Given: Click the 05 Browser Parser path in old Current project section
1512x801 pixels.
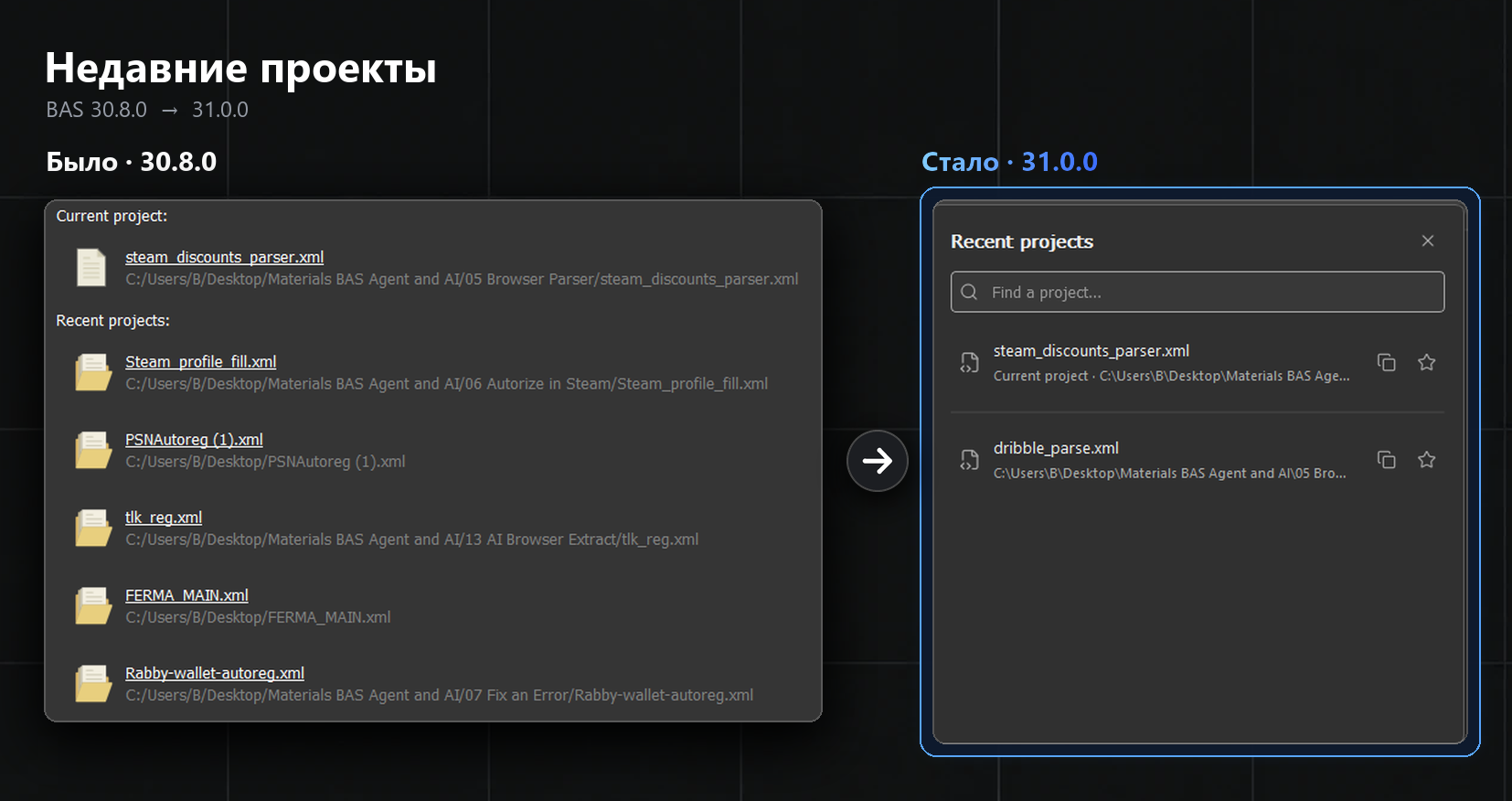Looking at the screenshot, I should [x=462, y=279].
